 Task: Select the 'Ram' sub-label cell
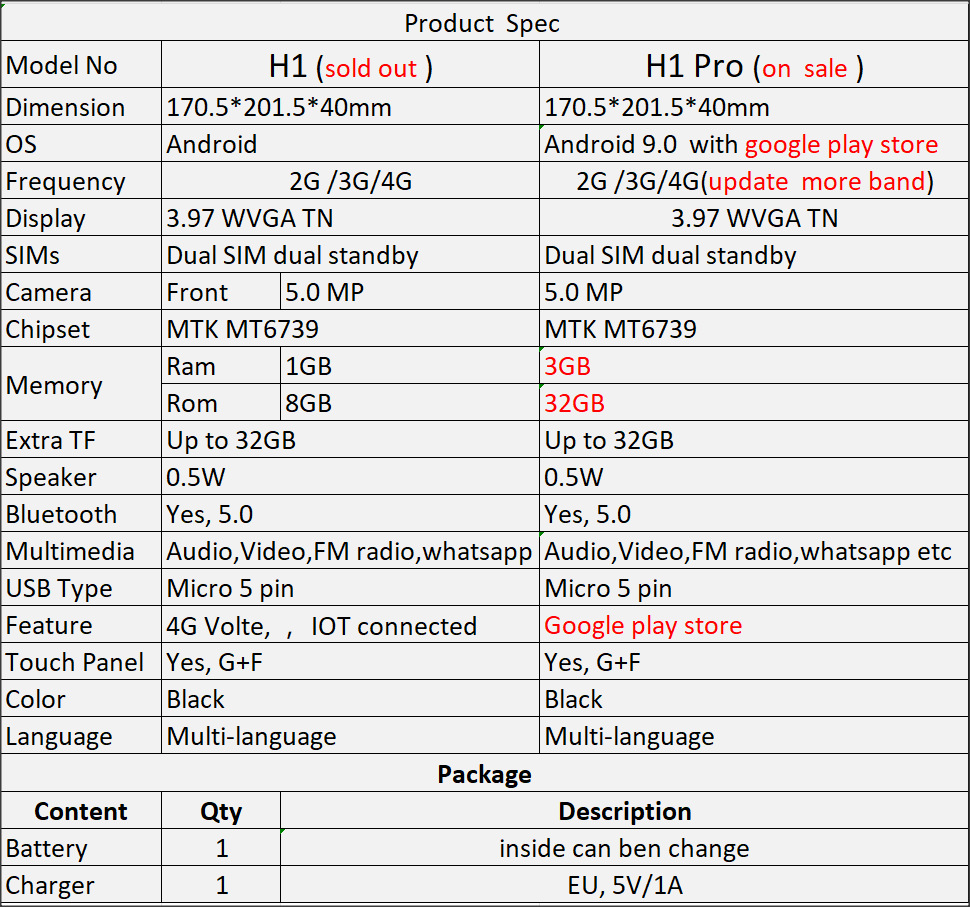(x=221, y=366)
